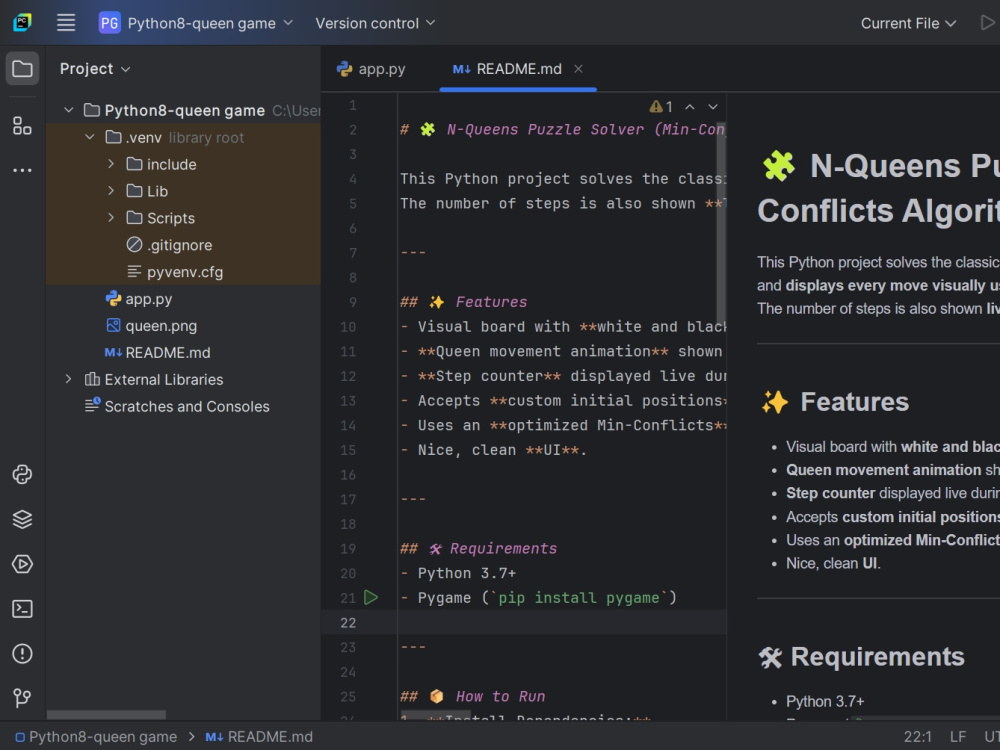Open the Terminal tool window

tap(22, 609)
